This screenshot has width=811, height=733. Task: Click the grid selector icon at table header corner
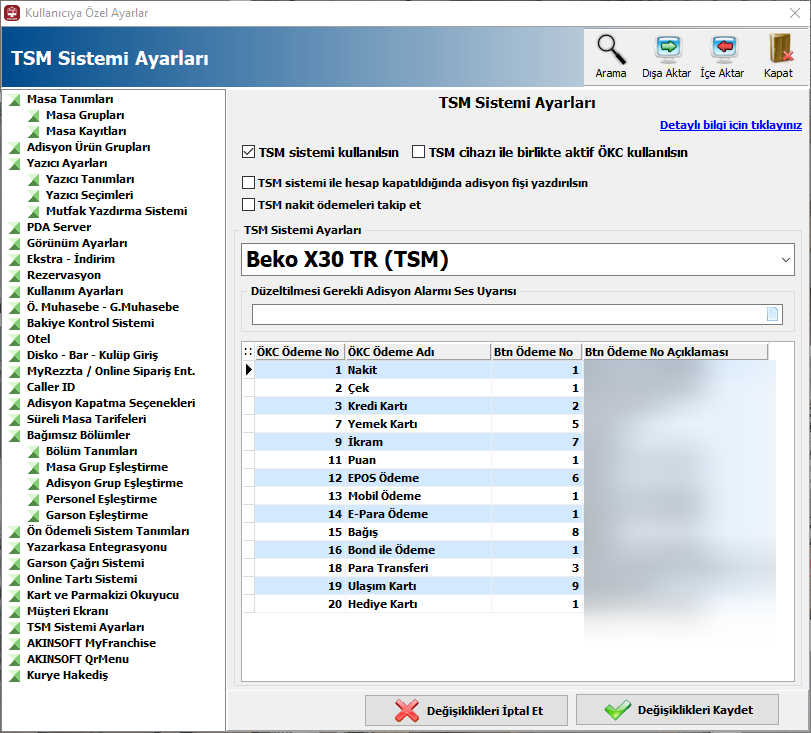(x=248, y=352)
